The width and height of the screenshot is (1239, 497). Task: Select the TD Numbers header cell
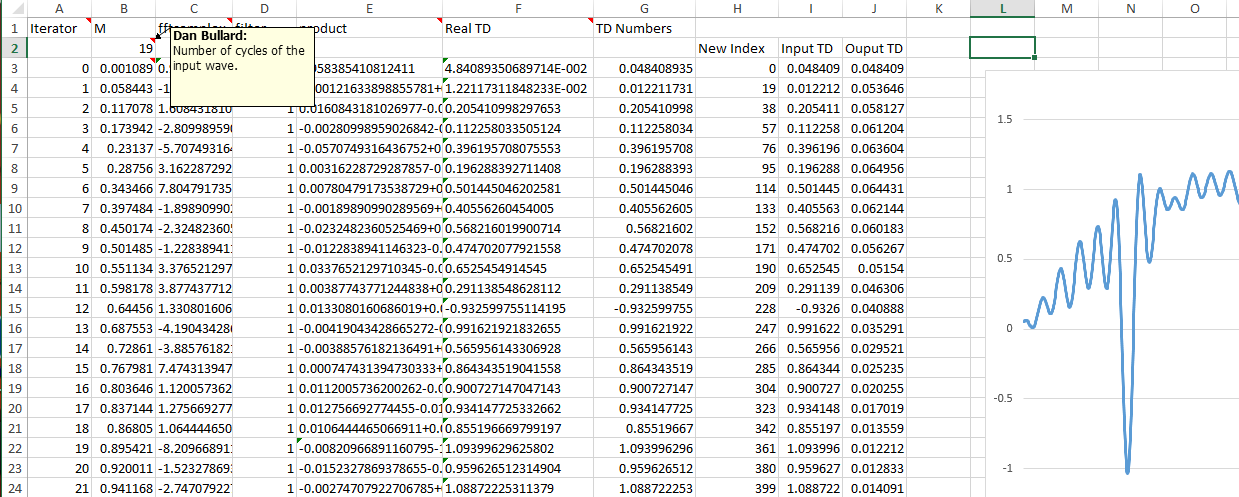644,28
